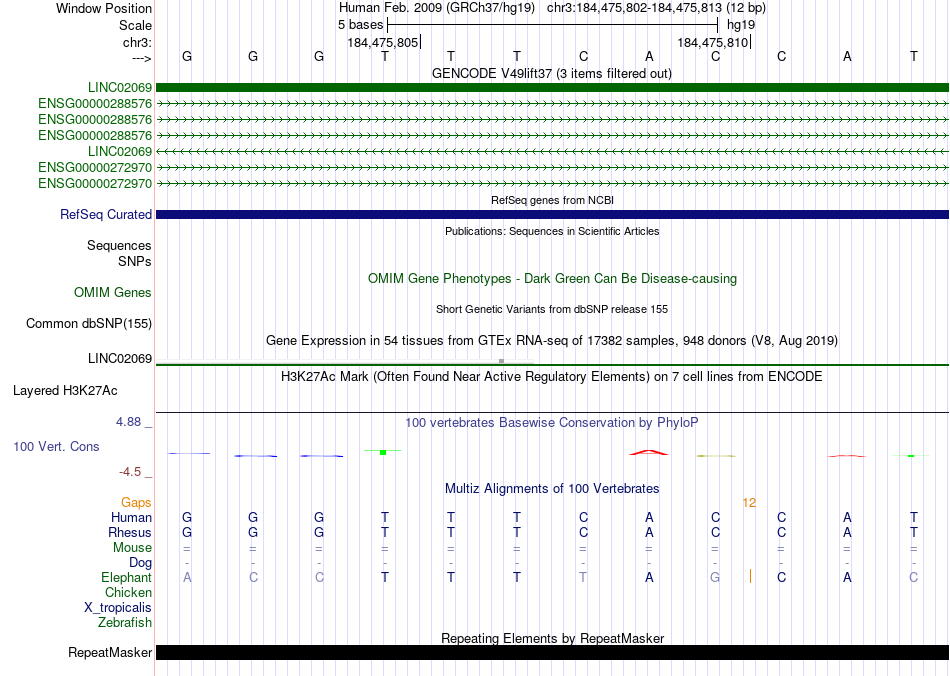This screenshot has width=950, height=676.
Task: Click the dark blue RefSeq Curated bar
Action: coord(552,214)
